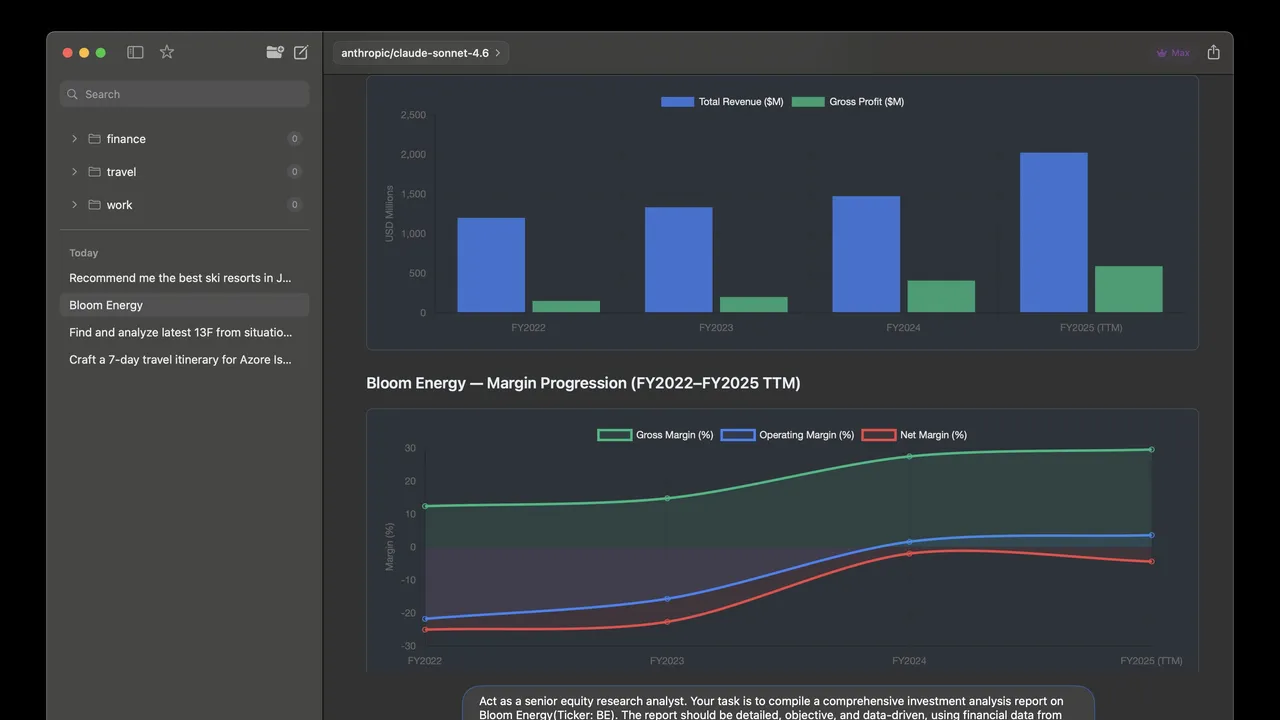Open the Bloom Energy chat

(x=184, y=305)
